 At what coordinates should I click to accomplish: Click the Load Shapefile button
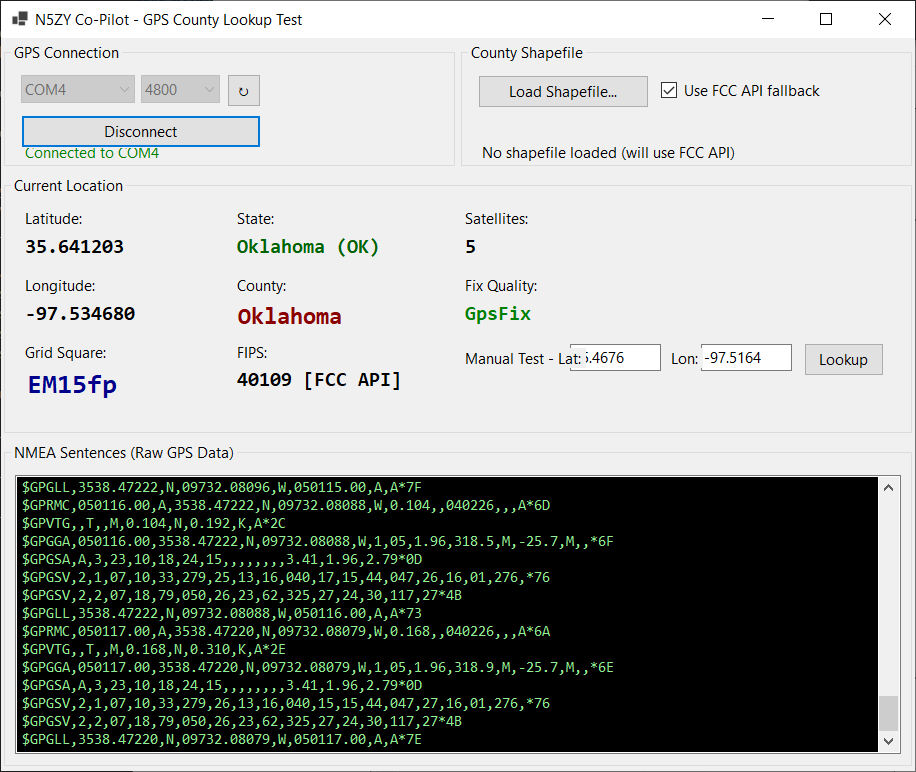click(x=563, y=92)
